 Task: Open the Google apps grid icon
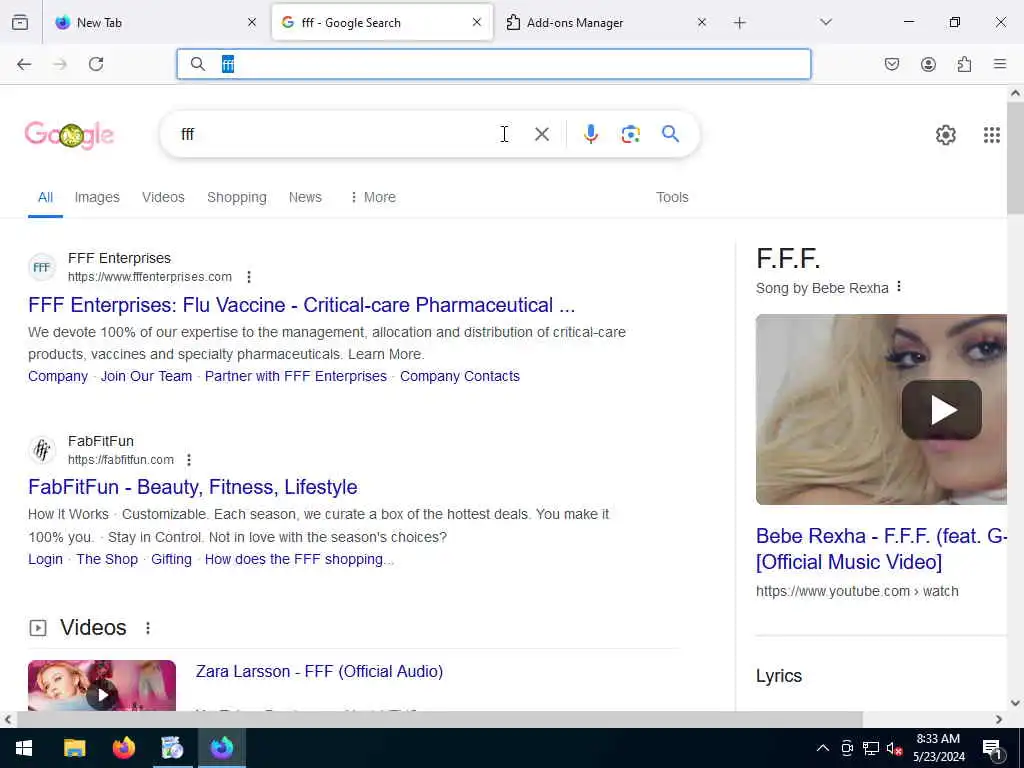pos(991,135)
